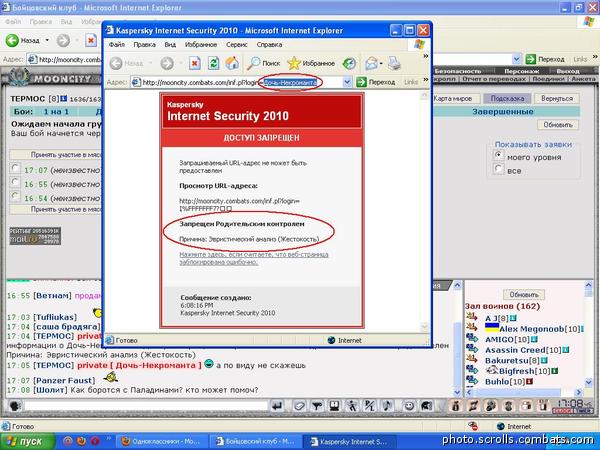Click the Вернуться button
This screenshot has height=450, width=600.
coord(557,98)
